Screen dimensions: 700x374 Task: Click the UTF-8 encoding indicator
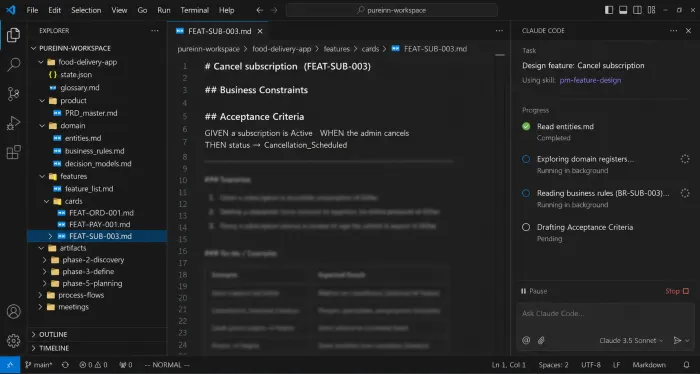click(591, 365)
